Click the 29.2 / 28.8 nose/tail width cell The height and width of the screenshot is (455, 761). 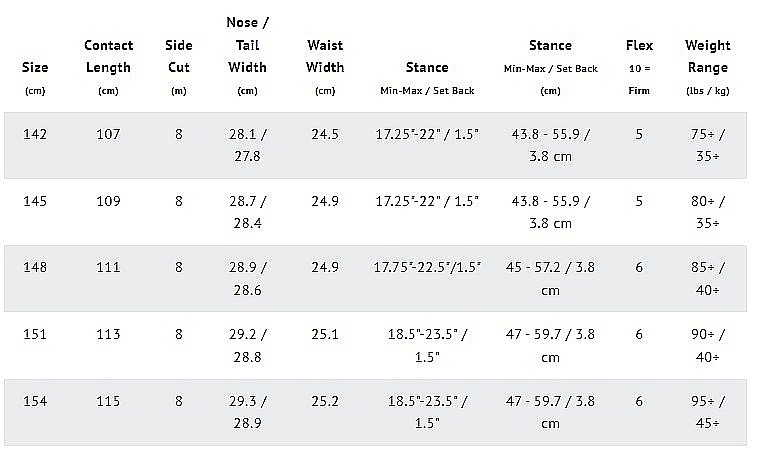pyautogui.click(x=247, y=345)
